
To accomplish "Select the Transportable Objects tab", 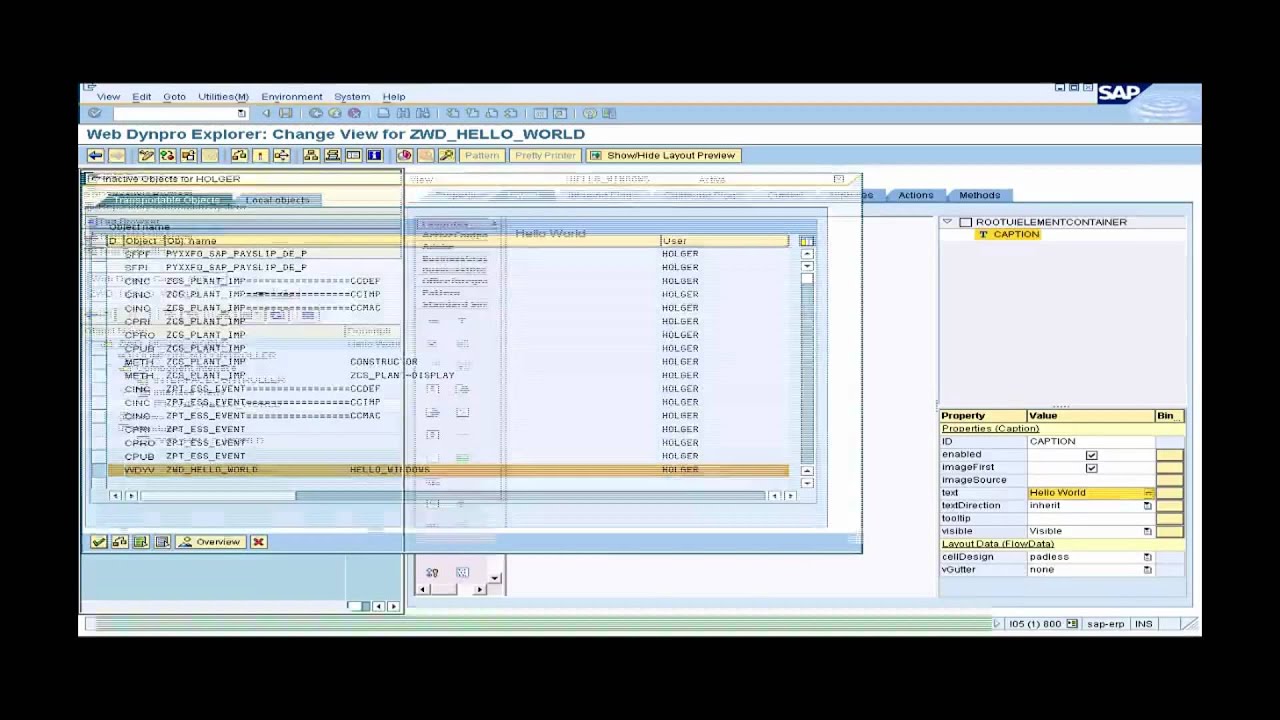I will [166, 200].
